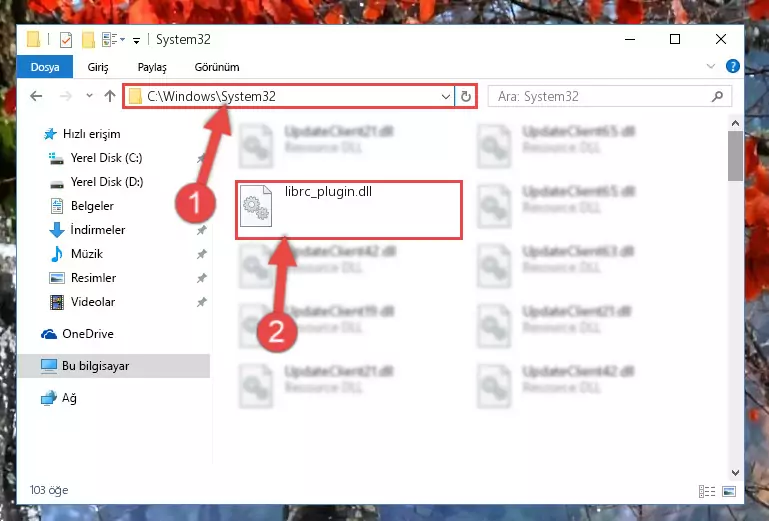769x521 pixels.
Task: Click the Ara: System32 search box
Action: click(610, 96)
